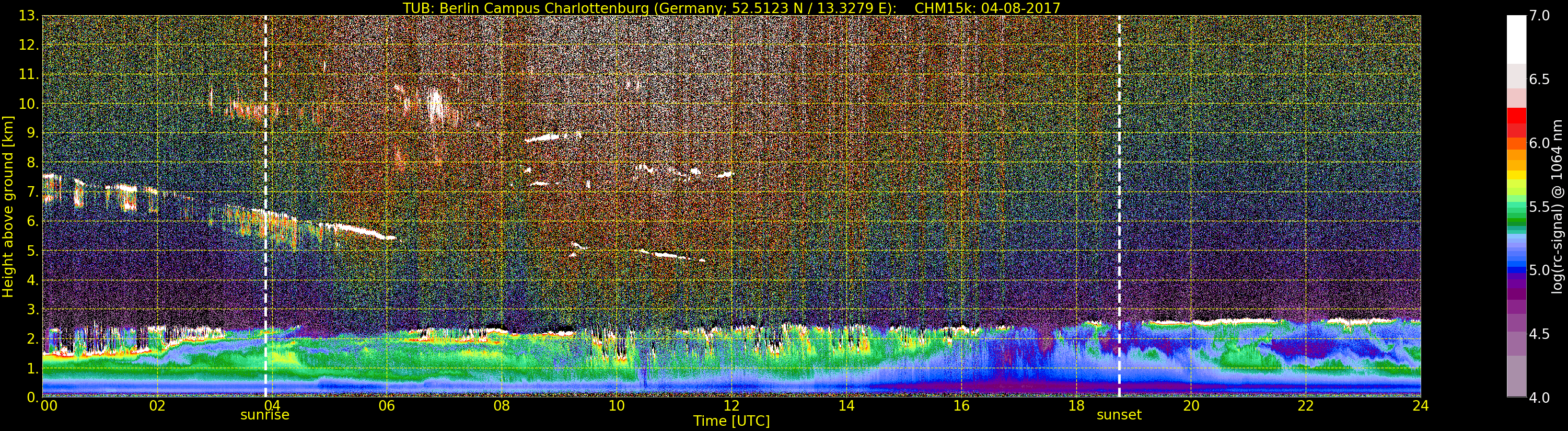1568x431 pixels.
Task: Click the '18' tick on the time axis
Action: pos(1076,405)
